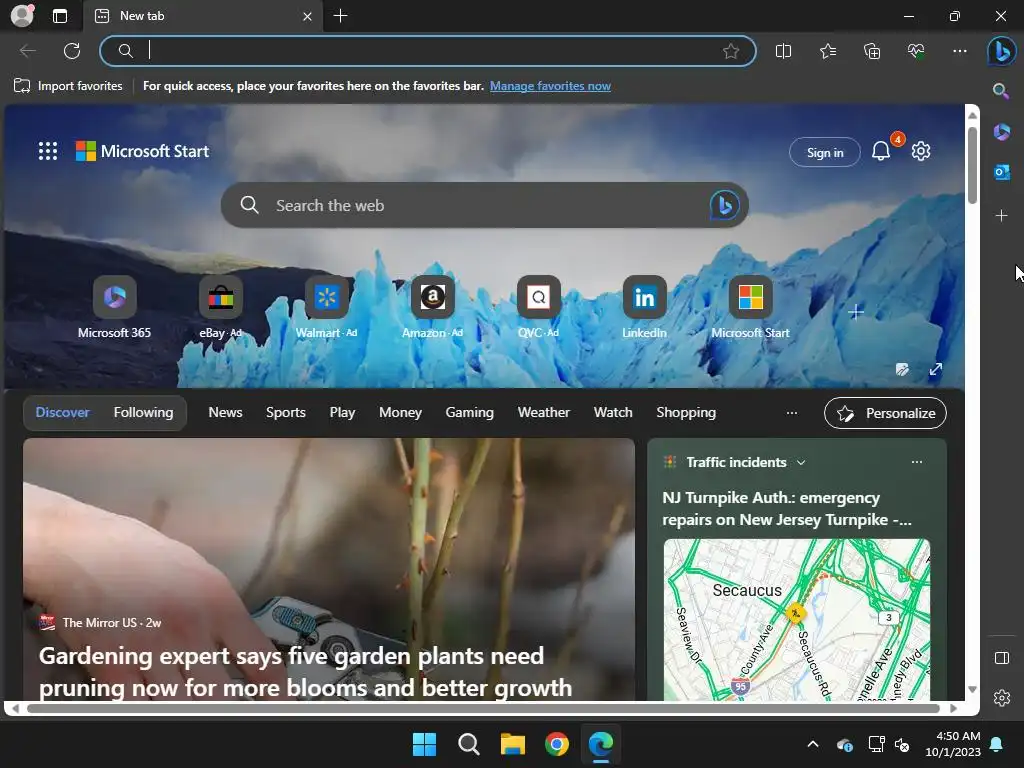This screenshot has width=1024, height=768.
Task: Open the Amazon quick link
Action: pos(432,308)
